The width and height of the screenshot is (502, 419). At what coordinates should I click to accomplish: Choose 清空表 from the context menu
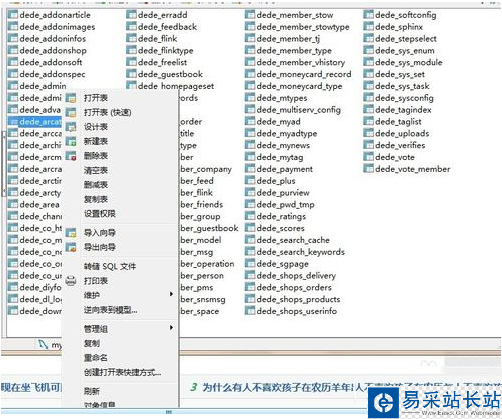tap(96, 170)
